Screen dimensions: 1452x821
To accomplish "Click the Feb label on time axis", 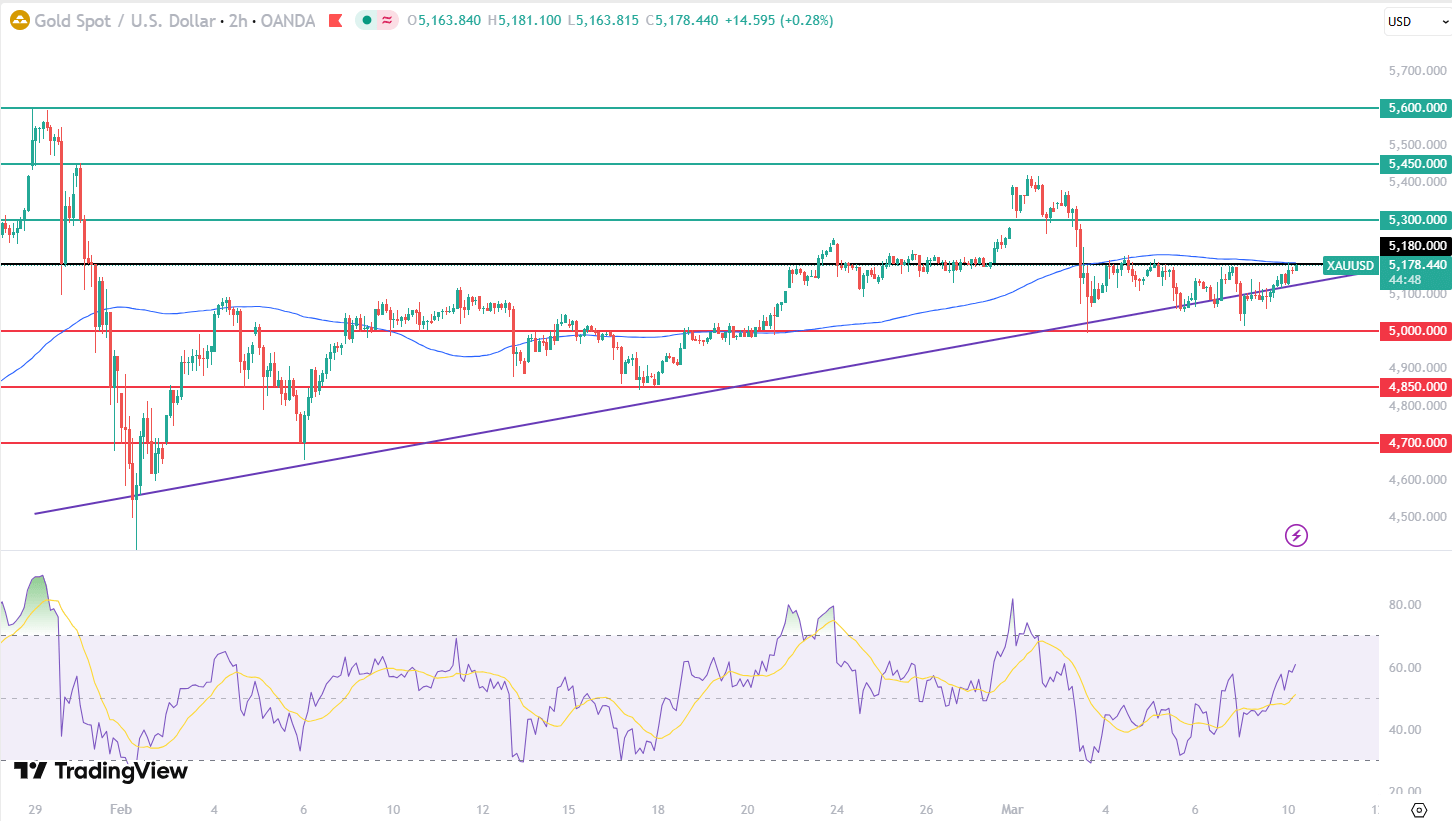I will [120, 809].
